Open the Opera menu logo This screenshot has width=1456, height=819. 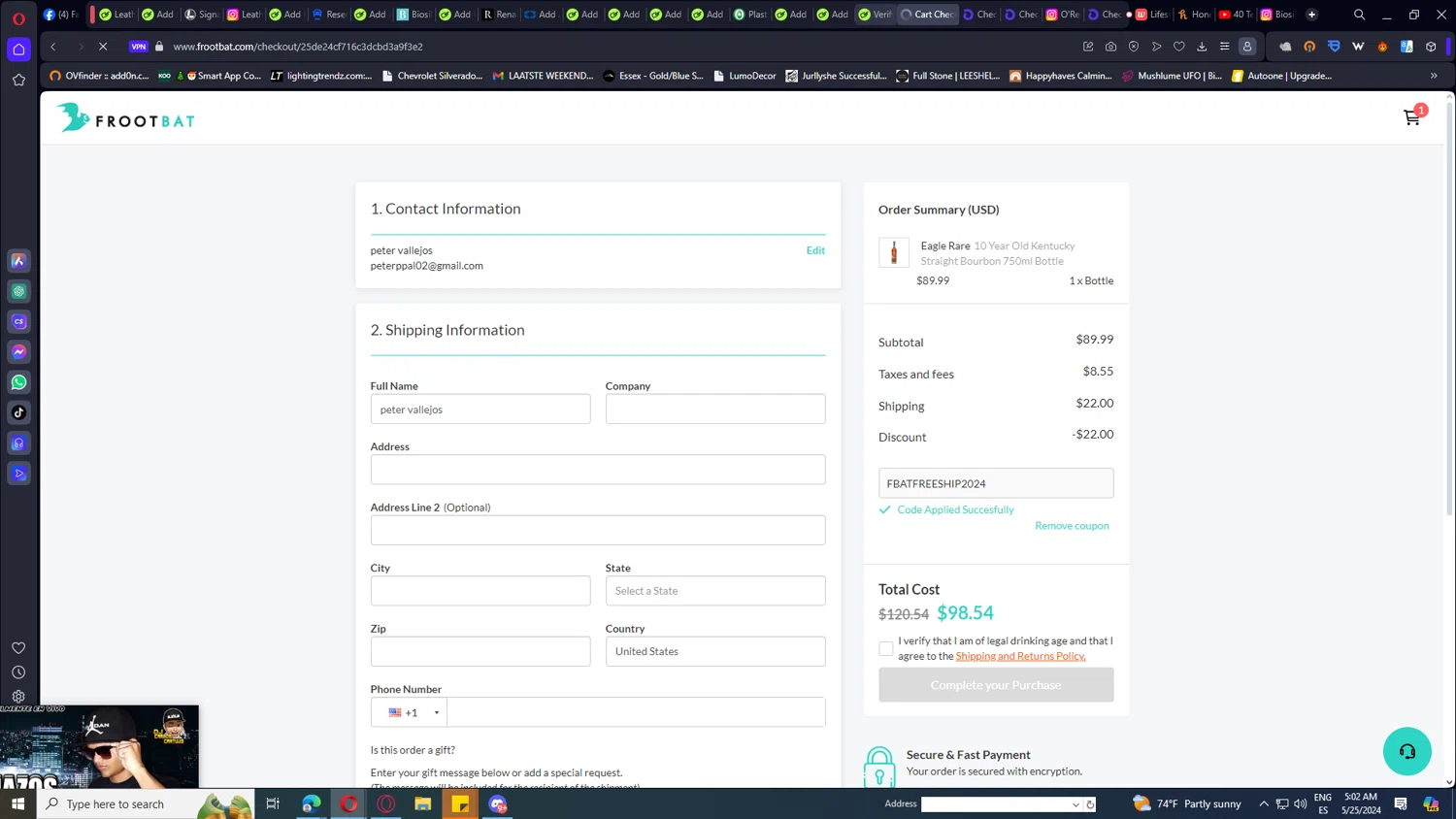(x=18, y=18)
